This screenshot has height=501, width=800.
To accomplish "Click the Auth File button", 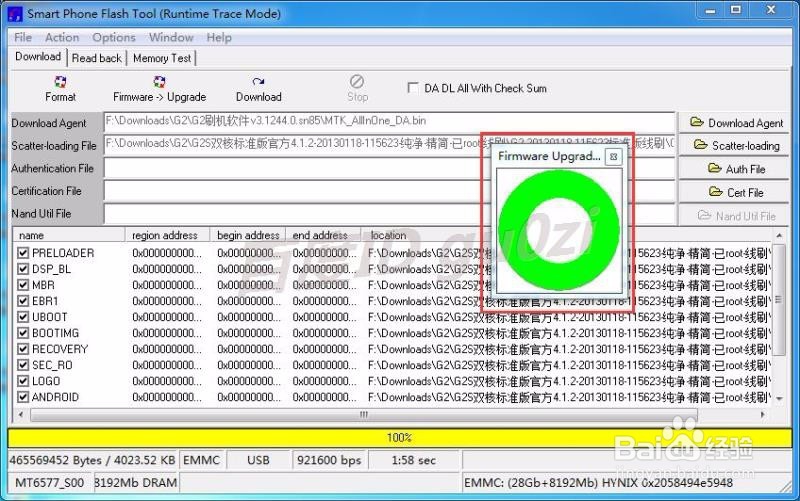I will click(734, 169).
